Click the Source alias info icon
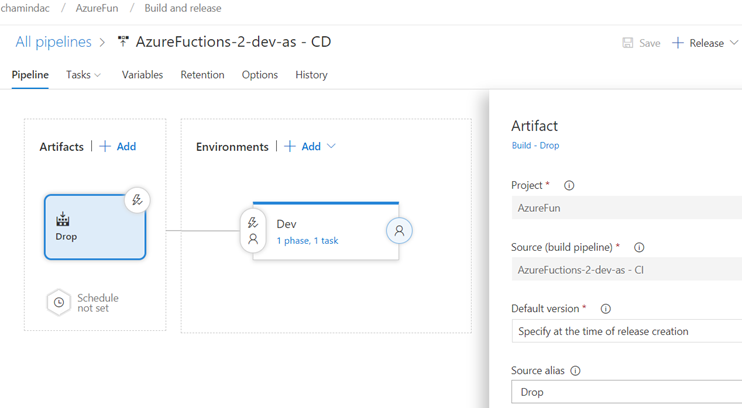 click(x=575, y=371)
